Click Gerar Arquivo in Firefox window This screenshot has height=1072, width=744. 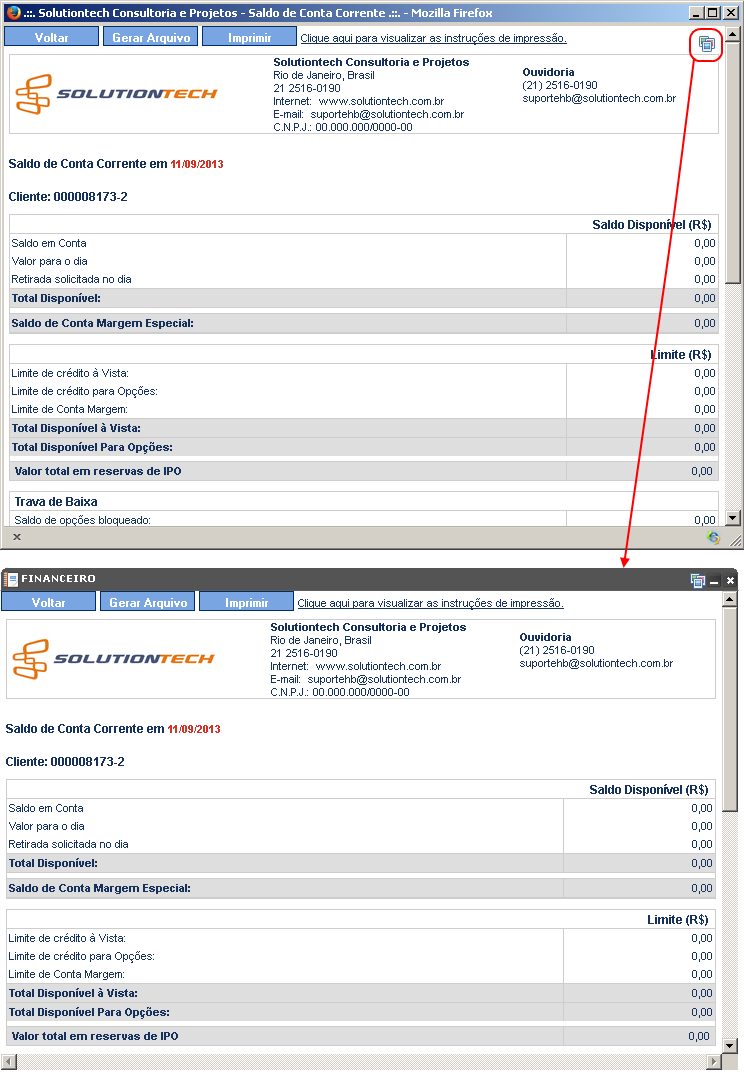(151, 37)
